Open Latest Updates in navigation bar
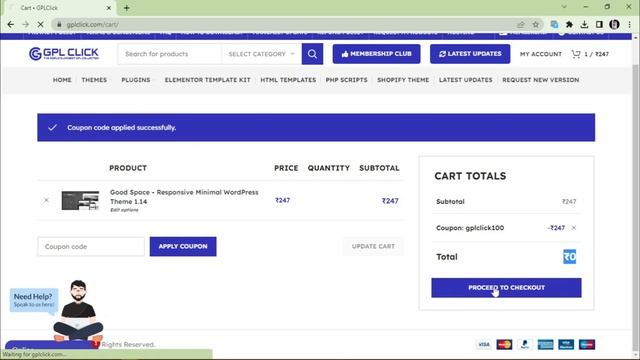The width and height of the screenshot is (640, 360). (x=466, y=80)
